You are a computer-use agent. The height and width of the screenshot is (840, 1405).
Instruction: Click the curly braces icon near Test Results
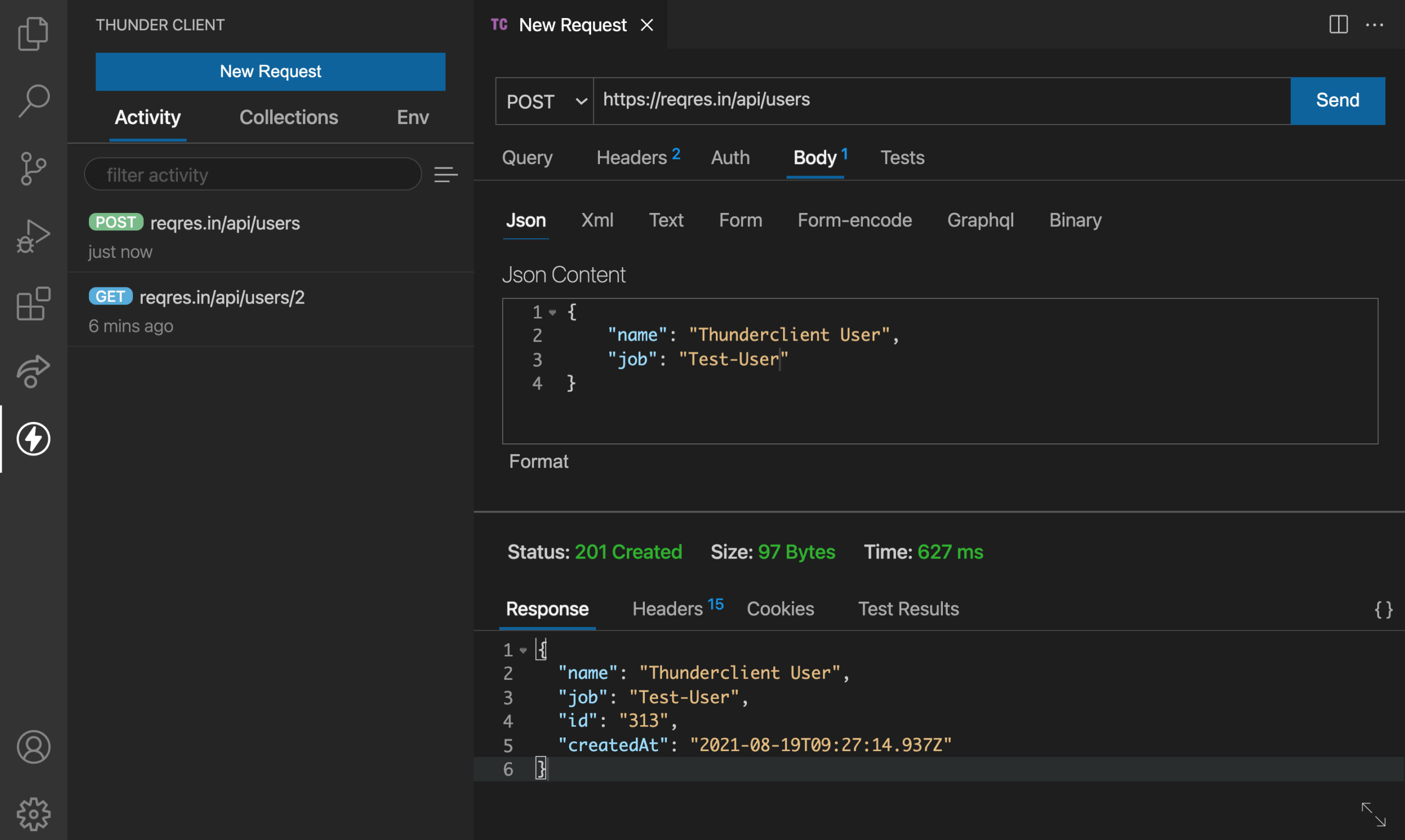[1384, 609]
